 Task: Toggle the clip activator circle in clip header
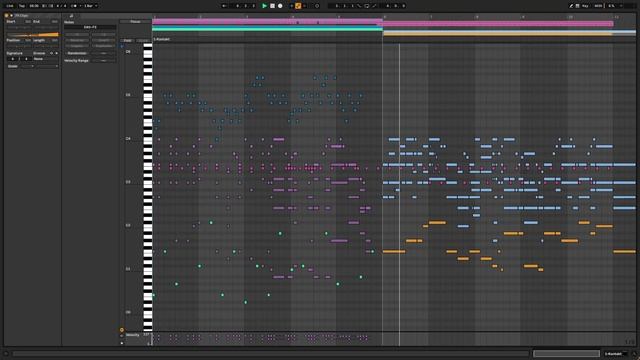7,16
